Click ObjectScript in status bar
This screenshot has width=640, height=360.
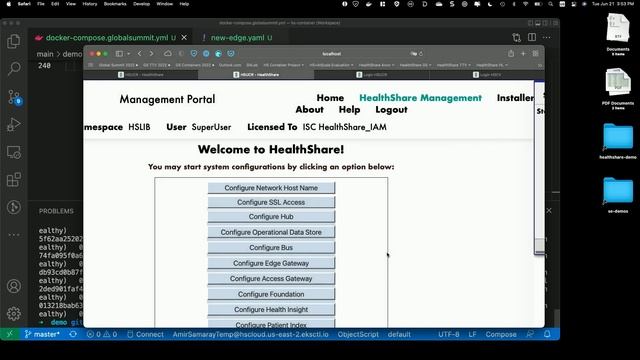pos(358,334)
